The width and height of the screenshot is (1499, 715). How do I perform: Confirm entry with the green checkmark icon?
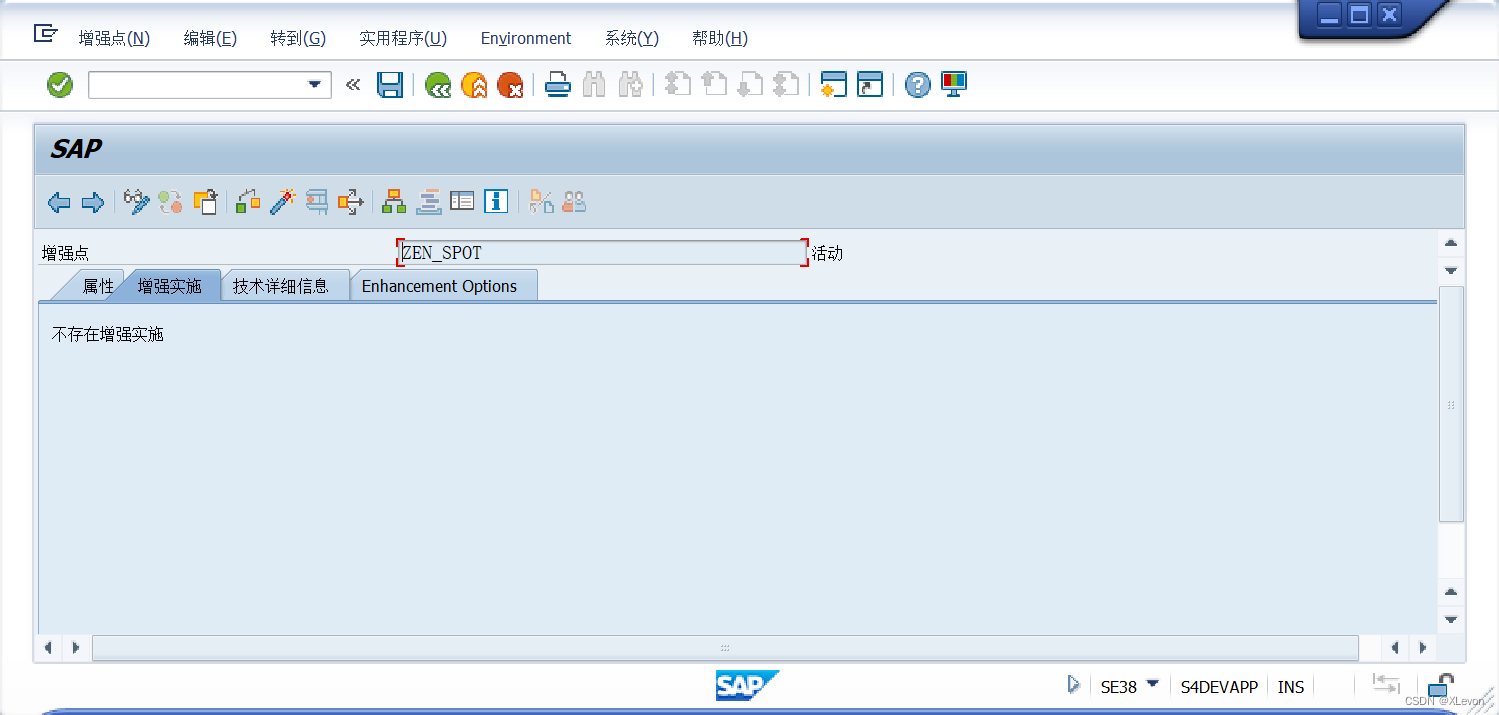tap(59, 84)
